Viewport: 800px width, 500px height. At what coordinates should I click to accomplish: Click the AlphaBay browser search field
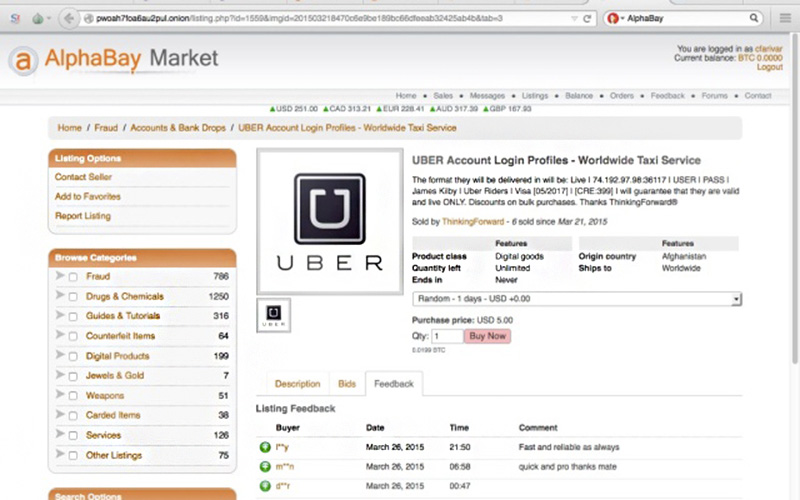coord(686,19)
